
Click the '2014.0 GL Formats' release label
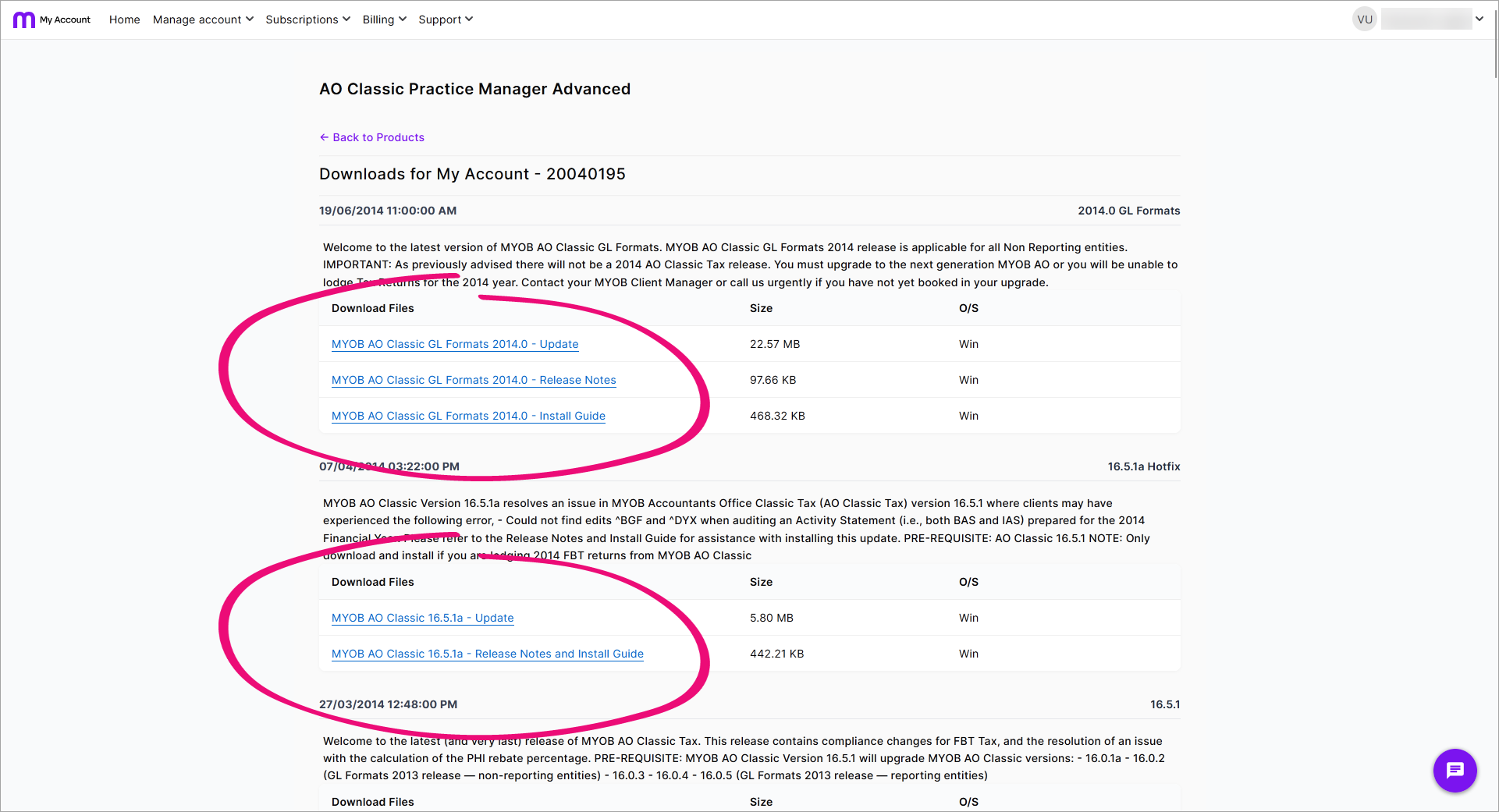tap(1128, 211)
